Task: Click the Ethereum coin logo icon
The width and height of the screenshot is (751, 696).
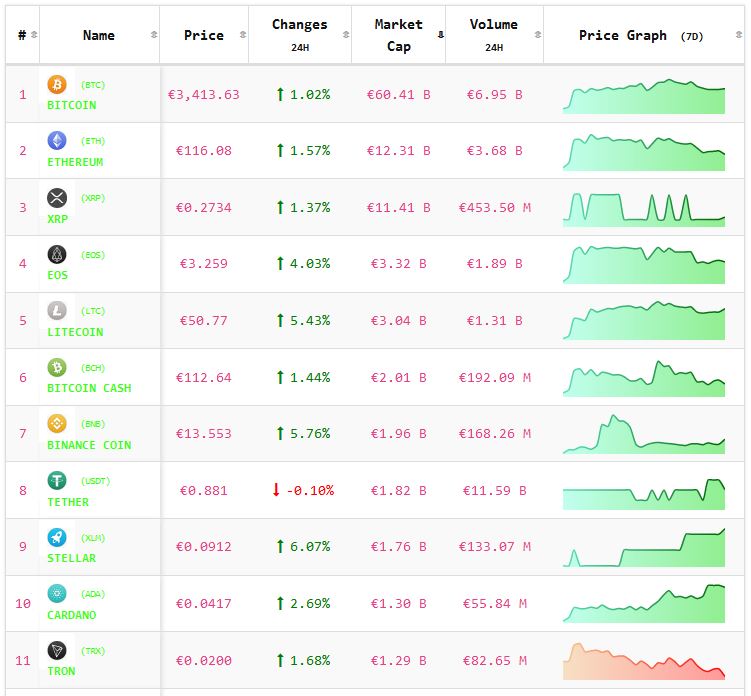Action: click(57, 141)
